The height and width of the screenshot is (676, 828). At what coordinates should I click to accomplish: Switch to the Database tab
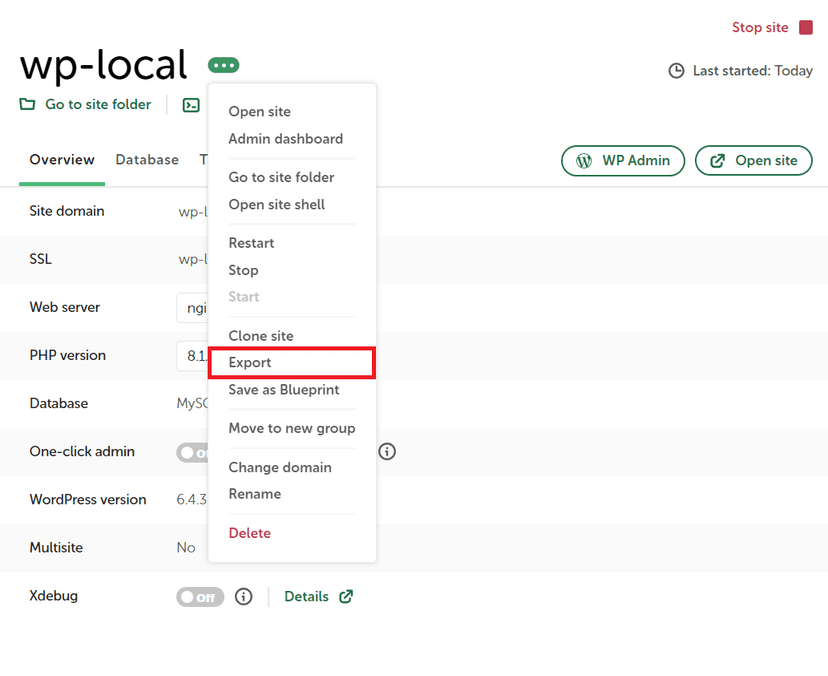146,160
